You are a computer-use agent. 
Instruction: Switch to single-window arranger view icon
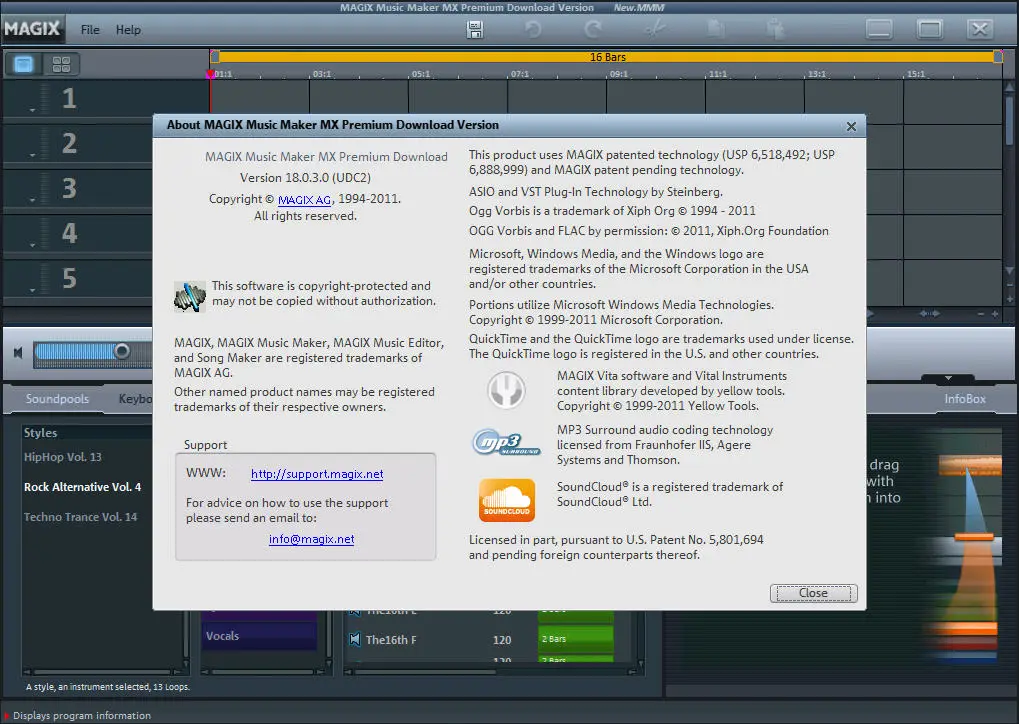[23, 64]
